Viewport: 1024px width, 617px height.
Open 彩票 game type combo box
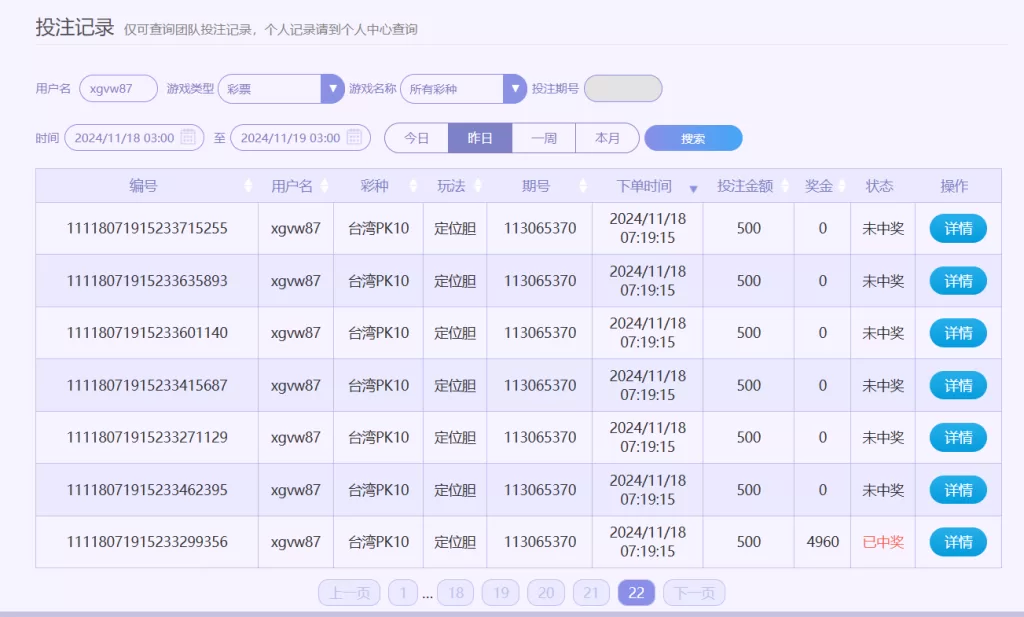pyautogui.click(x=281, y=89)
